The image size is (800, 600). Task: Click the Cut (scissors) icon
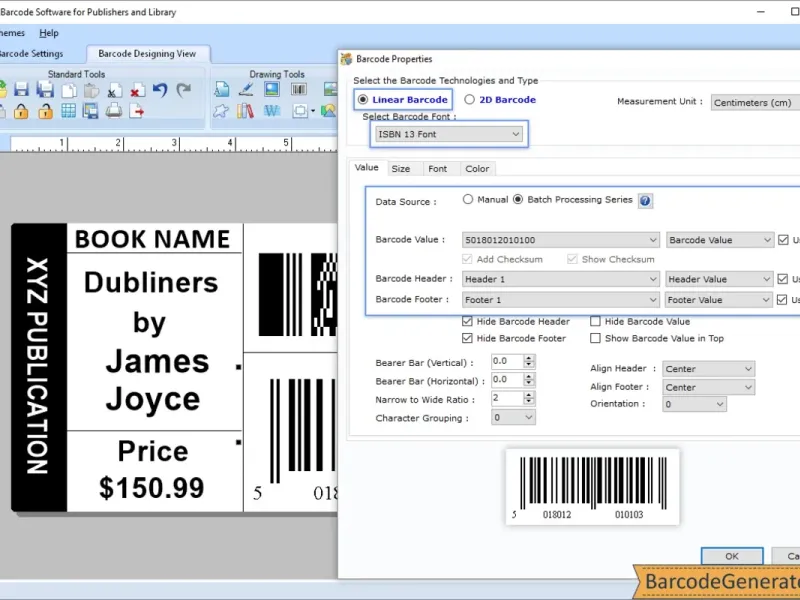(x=114, y=90)
